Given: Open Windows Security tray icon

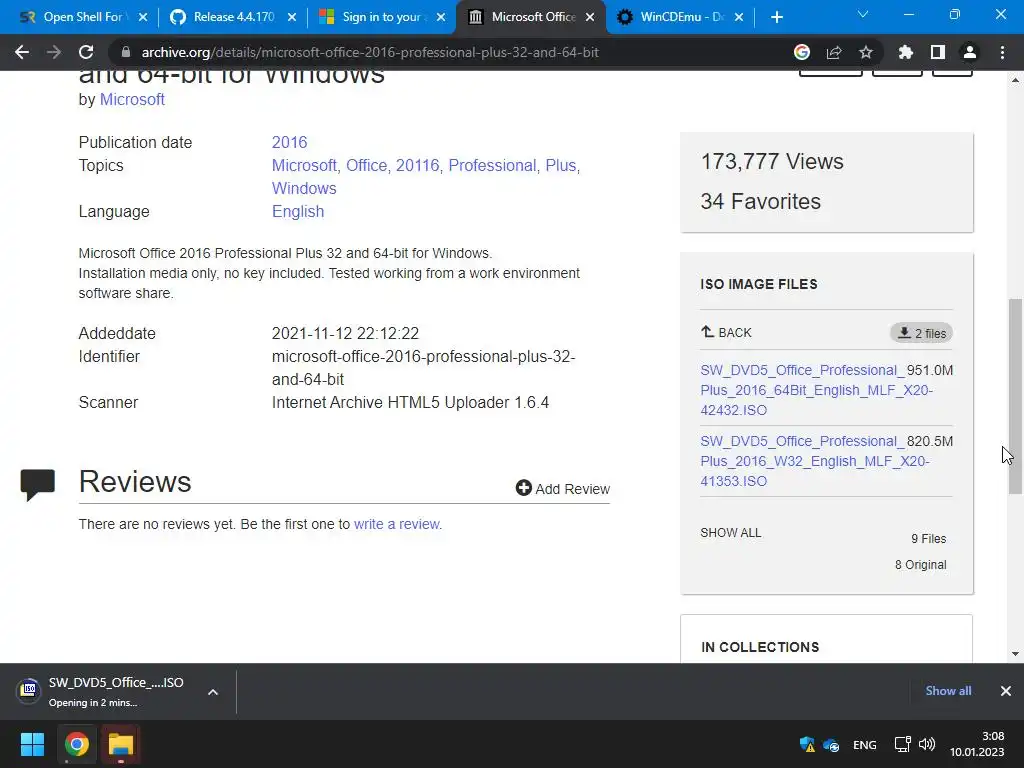Looking at the screenshot, I should (x=807, y=744).
